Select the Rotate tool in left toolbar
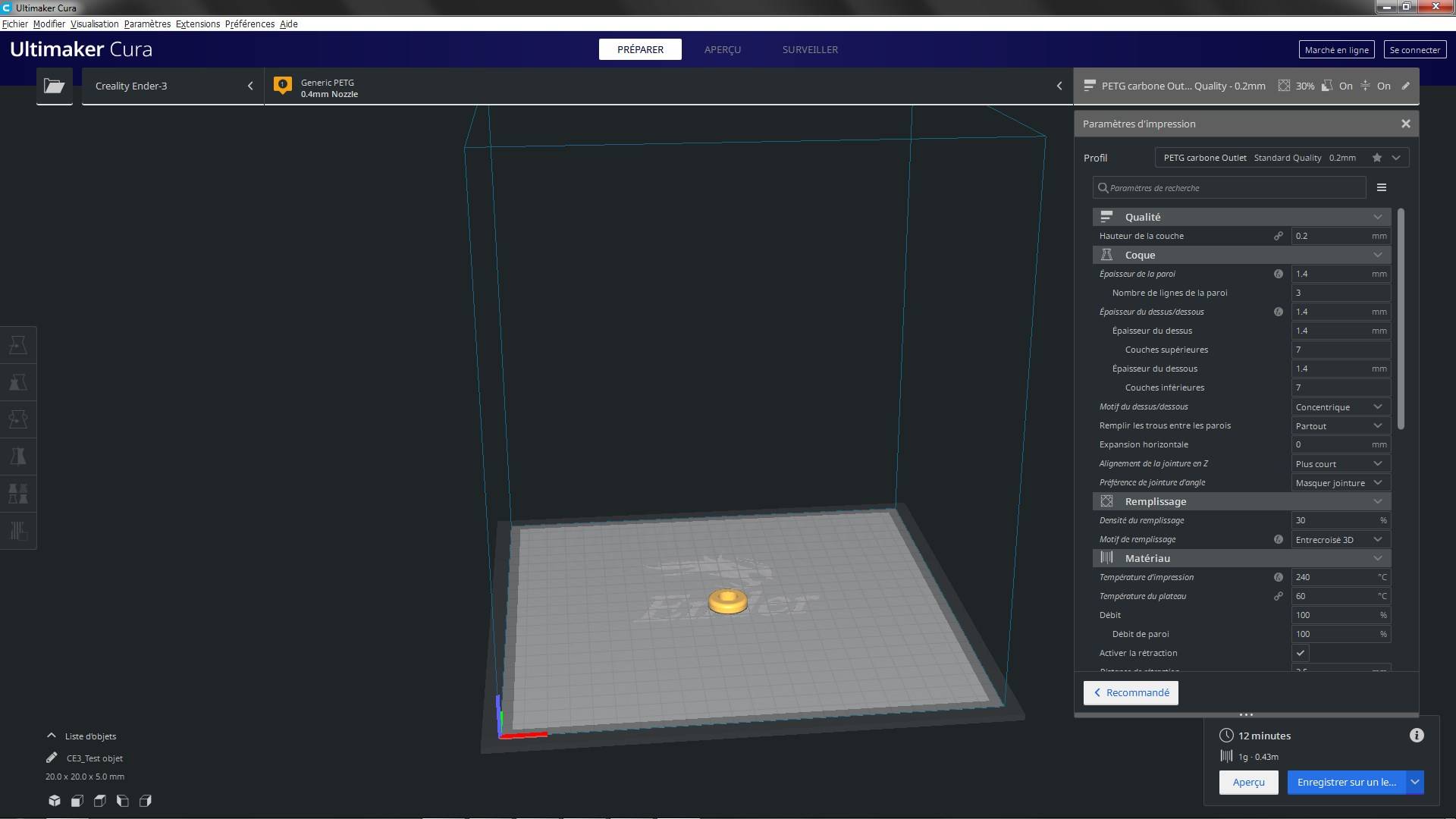This screenshot has height=819, width=1456. tap(18, 419)
